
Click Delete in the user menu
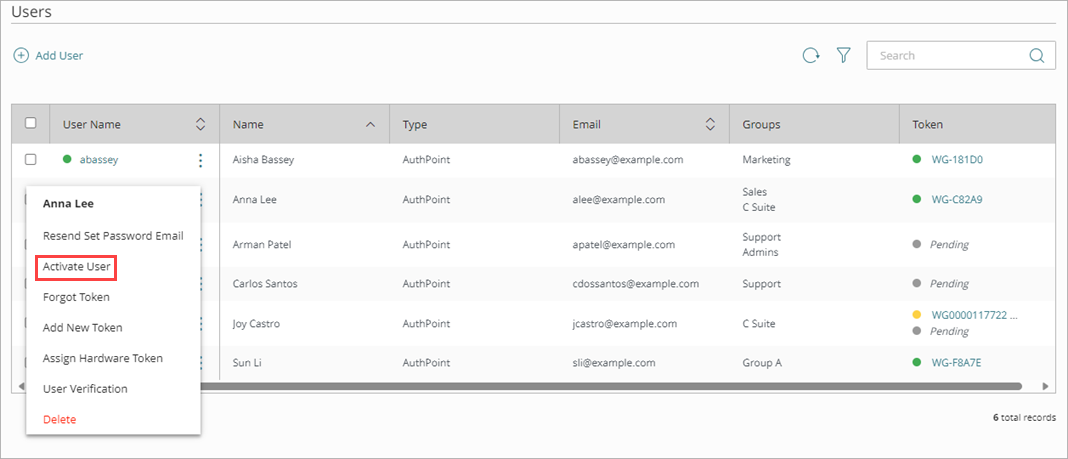59,419
